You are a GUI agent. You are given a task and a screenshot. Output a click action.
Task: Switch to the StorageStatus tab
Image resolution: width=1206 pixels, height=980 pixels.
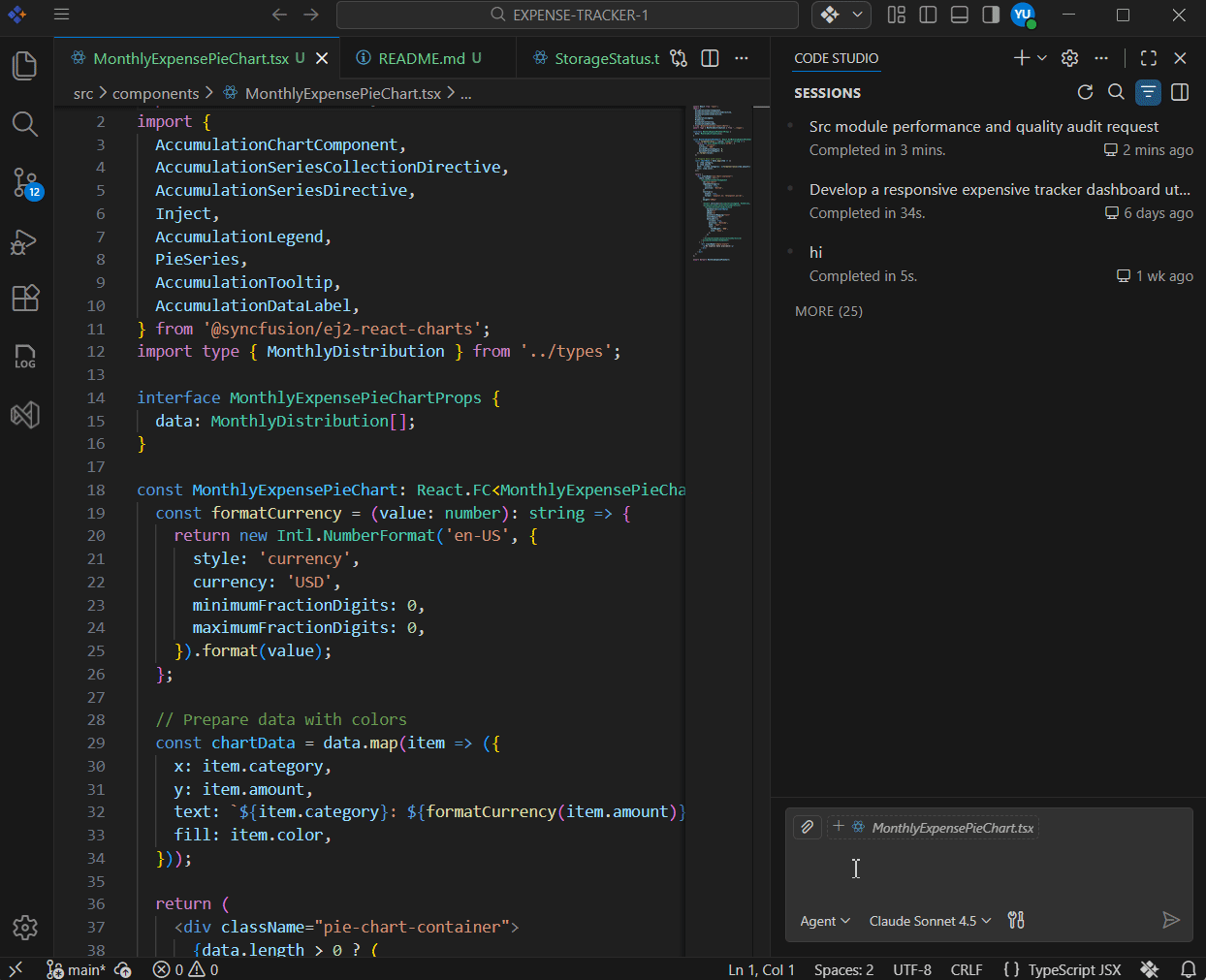click(596, 58)
